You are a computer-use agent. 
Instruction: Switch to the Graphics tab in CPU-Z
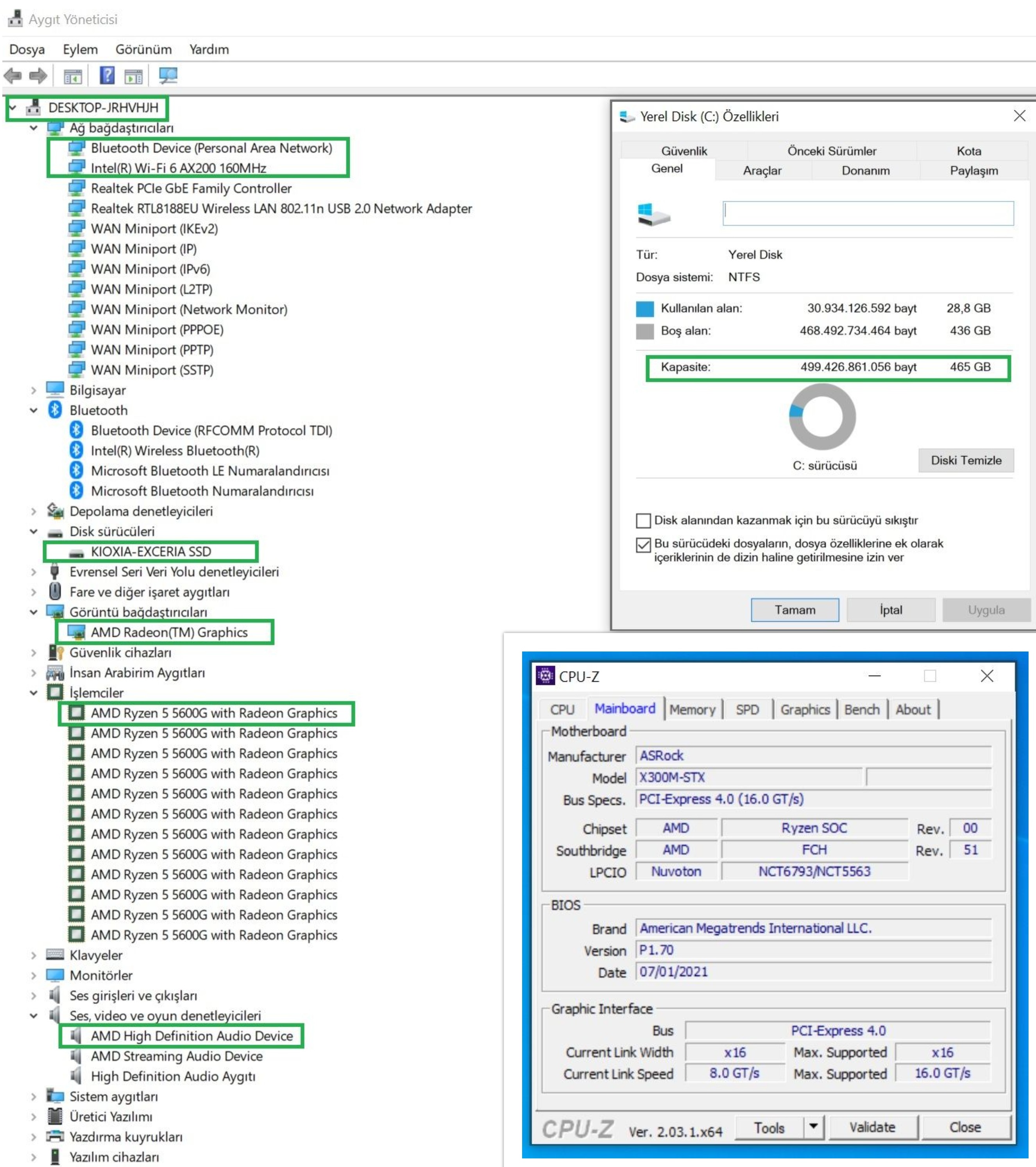point(805,709)
